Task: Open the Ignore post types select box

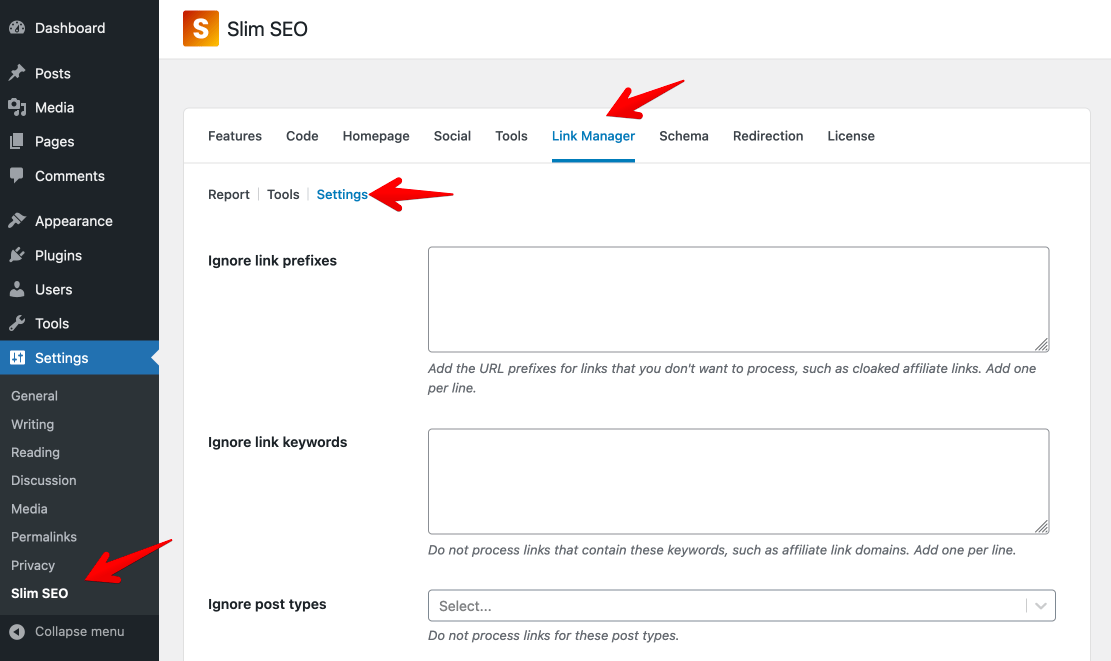Action: click(742, 606)
